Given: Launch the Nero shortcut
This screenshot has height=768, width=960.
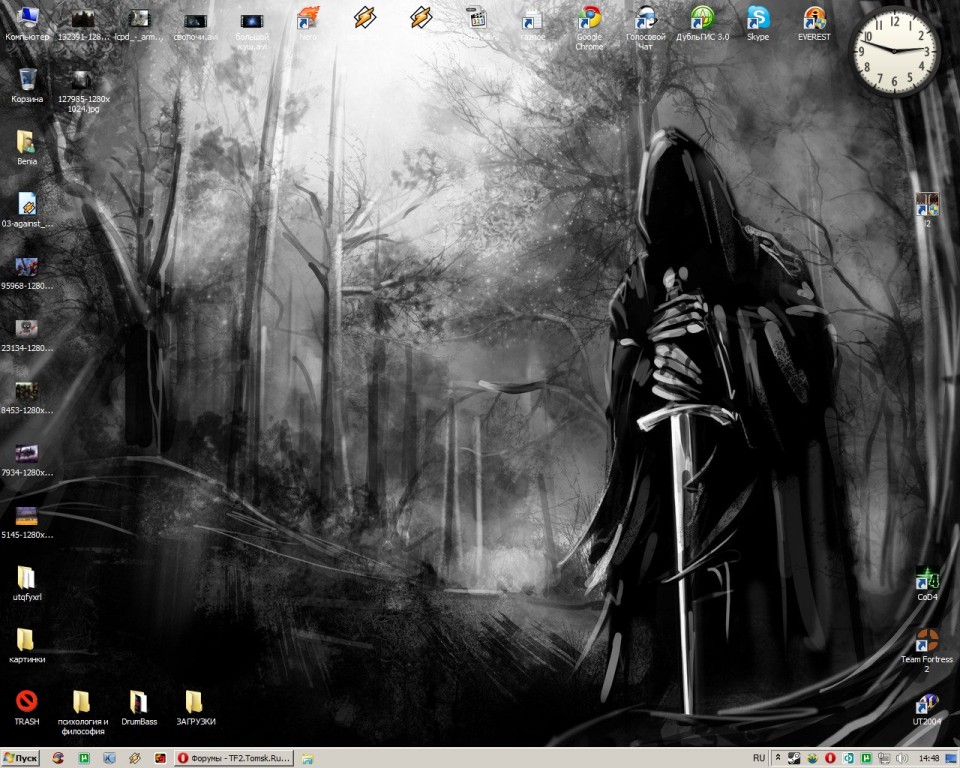Looking at the screenshot, I should pos(308,23).
